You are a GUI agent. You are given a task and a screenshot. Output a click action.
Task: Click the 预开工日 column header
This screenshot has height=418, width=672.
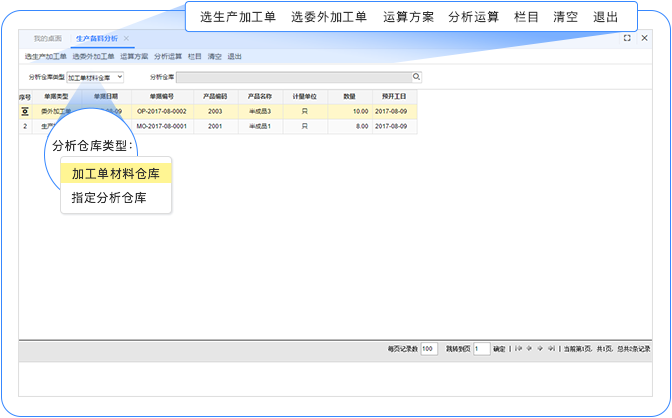[394, 97]
